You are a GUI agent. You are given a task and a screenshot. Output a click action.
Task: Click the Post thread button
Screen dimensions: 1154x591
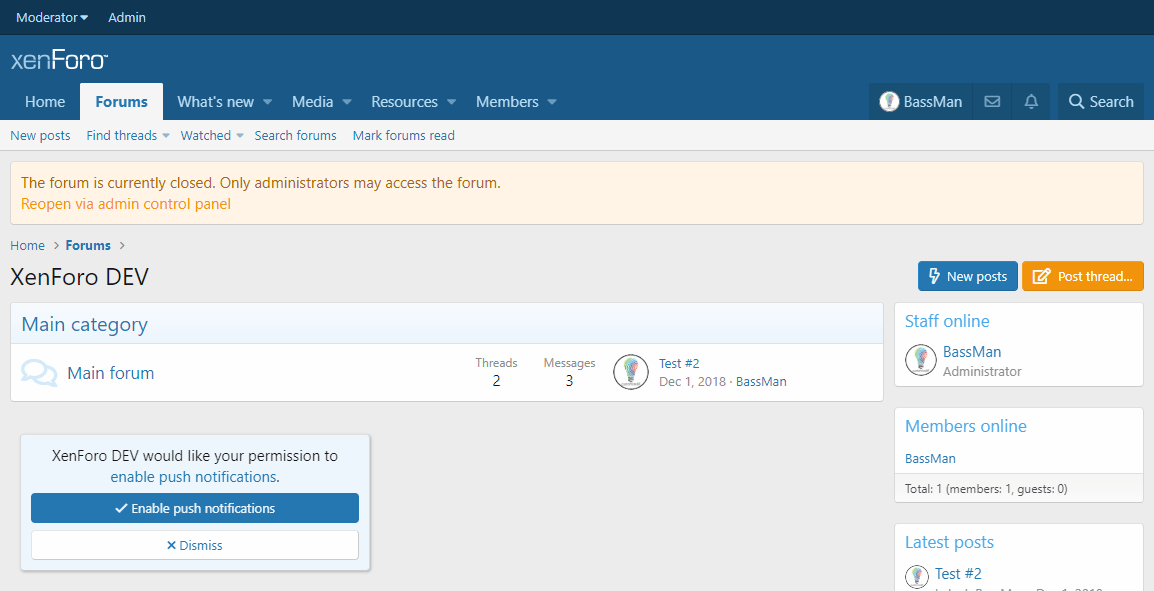(1082, 276)
